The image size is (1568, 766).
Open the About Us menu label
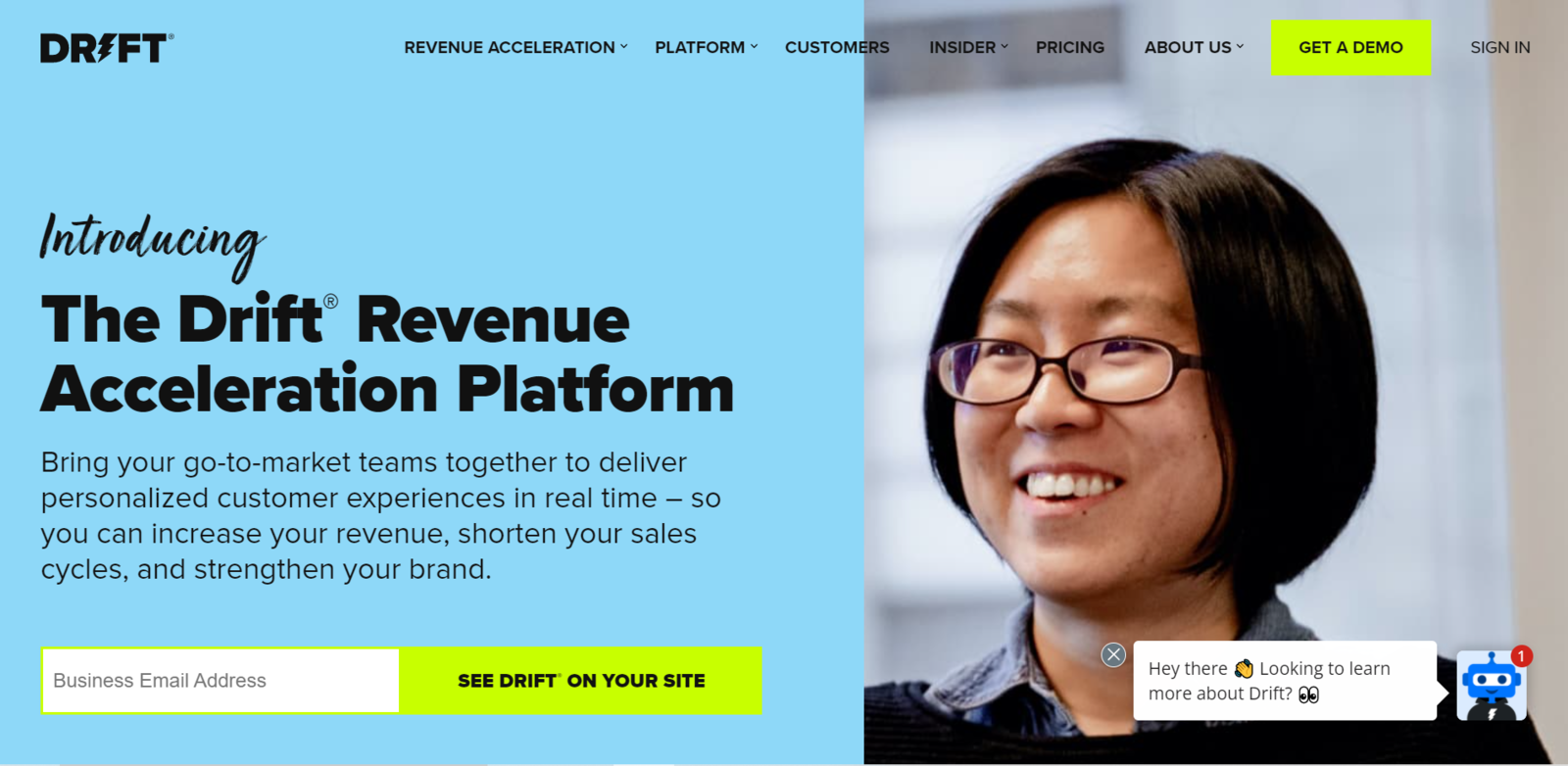1188,47
